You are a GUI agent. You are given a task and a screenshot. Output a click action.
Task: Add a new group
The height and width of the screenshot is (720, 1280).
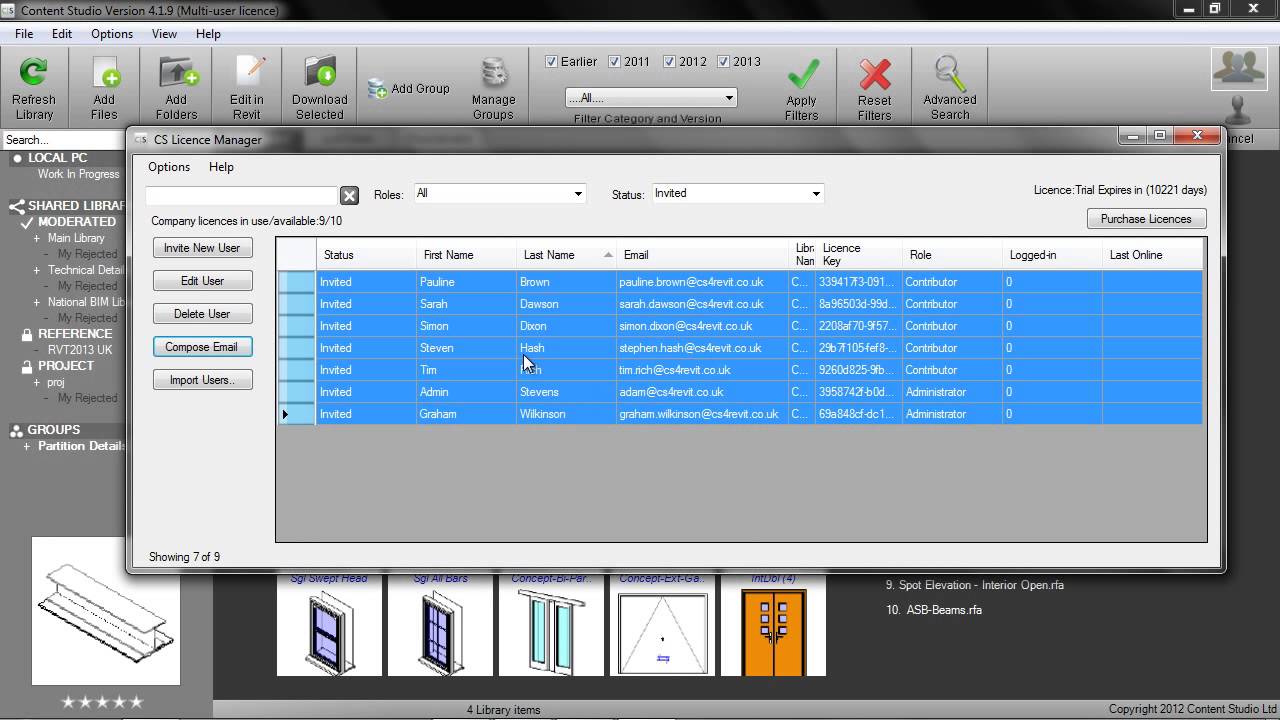tap(409, 89)
